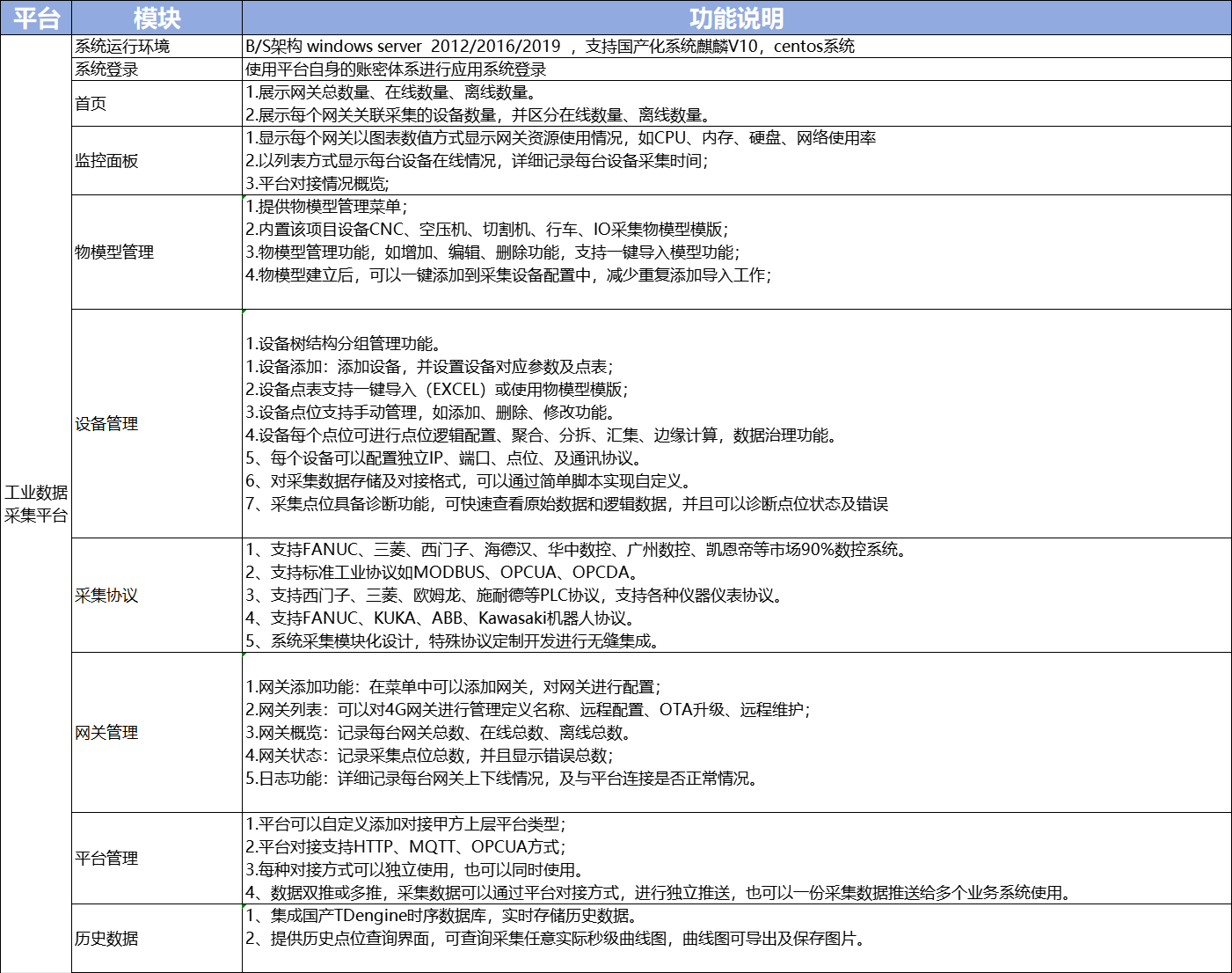This screenshot has height=973, width=1232.
Task: Select the 采集协议 module cell
Action: pyautogui.click(x=157, y=596)
